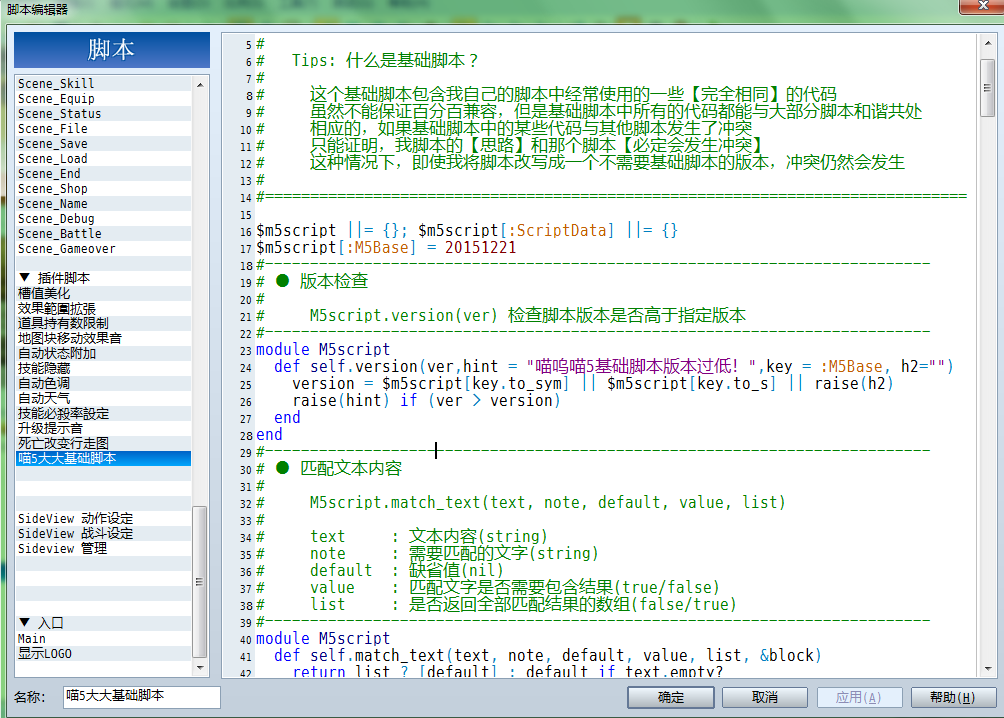Select the Scene_Save script
1004x718 pixels.
coord(103,144)
